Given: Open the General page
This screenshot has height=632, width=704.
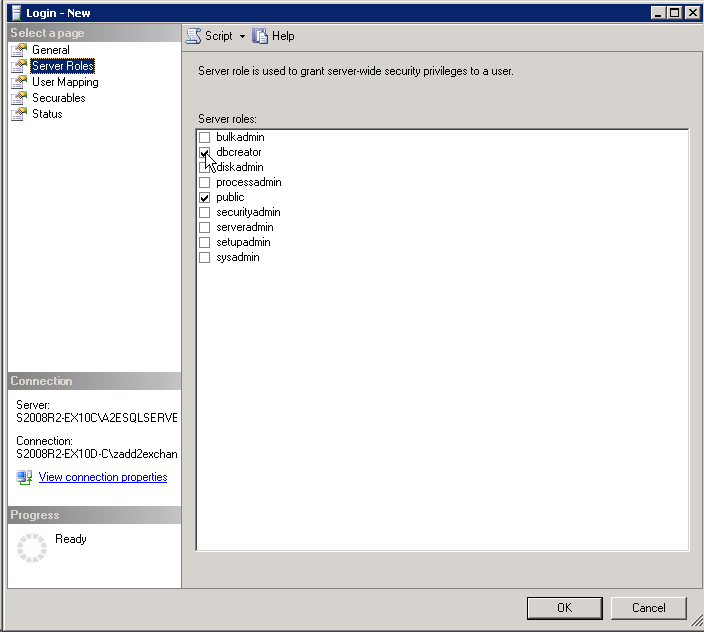Looking at the screenshot, I should pos(51,50).
